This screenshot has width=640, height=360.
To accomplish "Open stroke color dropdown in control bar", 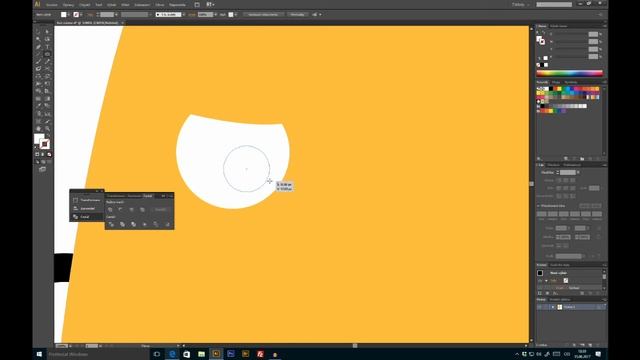I will click(81, 15).
